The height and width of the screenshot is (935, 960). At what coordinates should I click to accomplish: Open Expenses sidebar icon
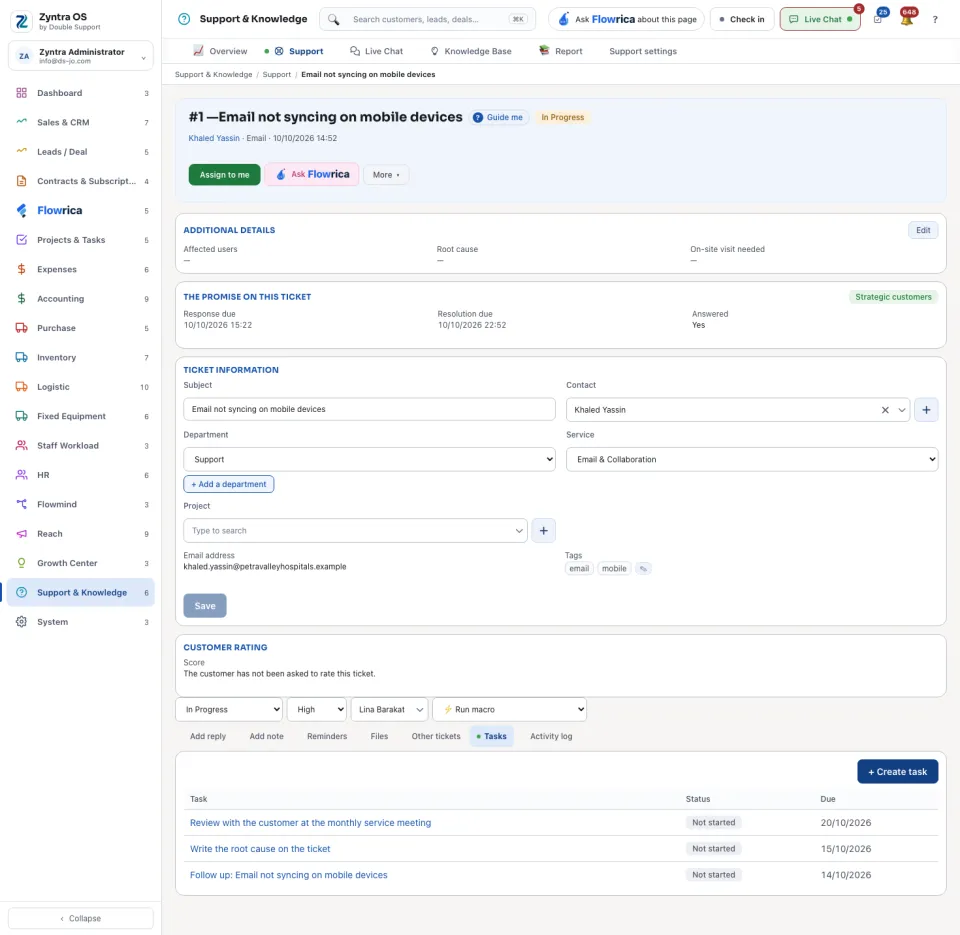(x=21, y=269)
